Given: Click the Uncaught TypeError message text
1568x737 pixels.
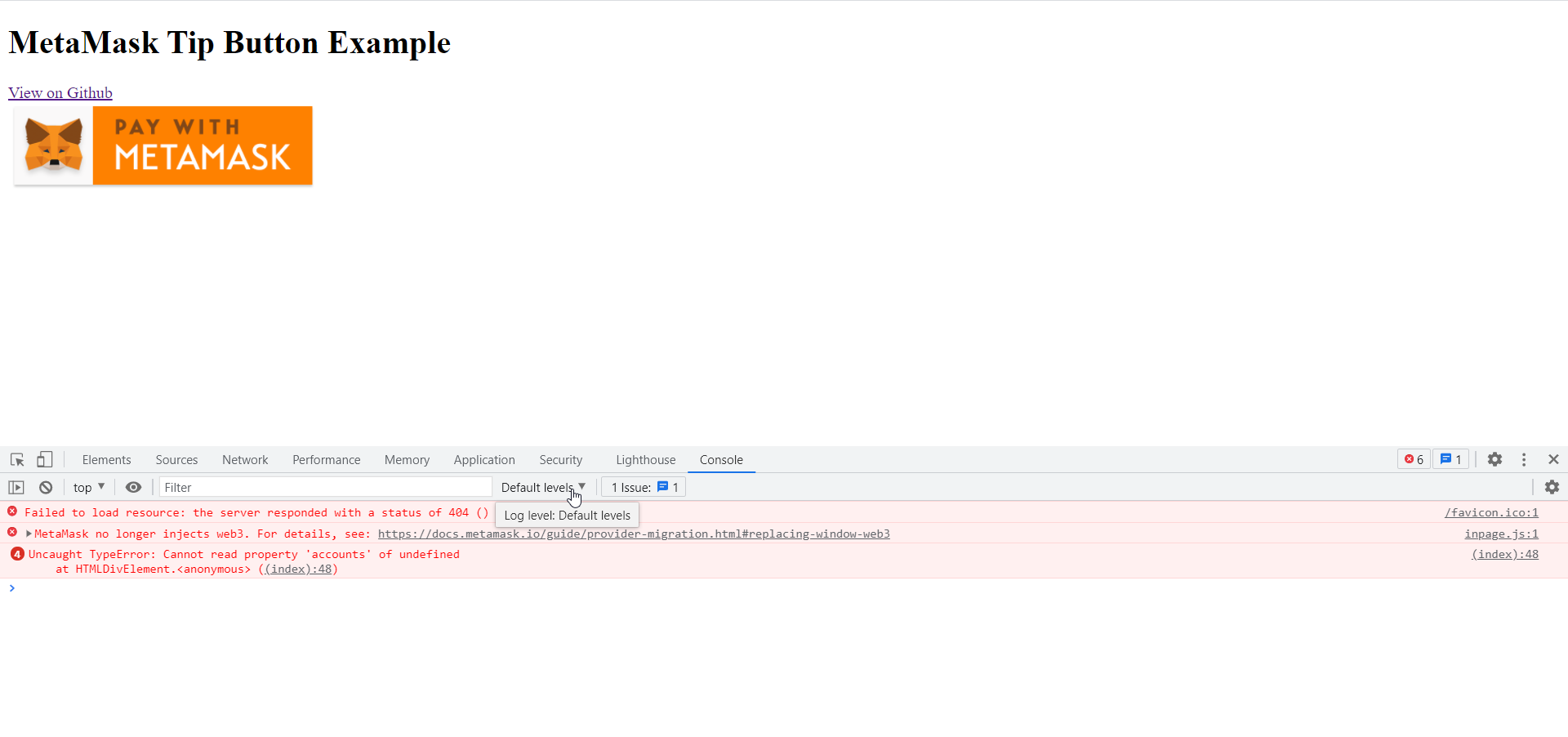Looking at the screenshot, I should coord(244,554).
